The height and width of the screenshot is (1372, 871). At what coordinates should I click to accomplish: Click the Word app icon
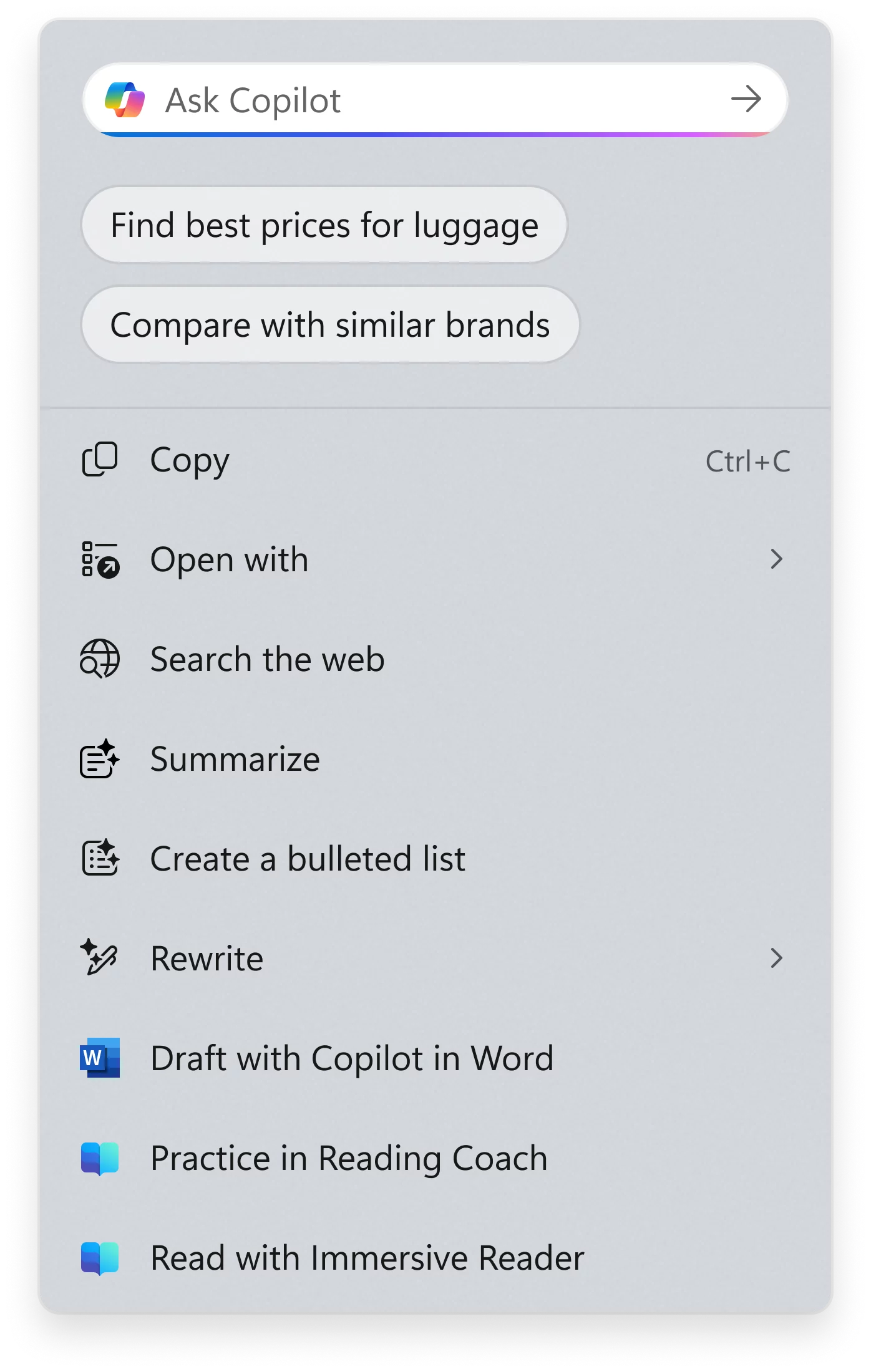tap(100, 1058)
